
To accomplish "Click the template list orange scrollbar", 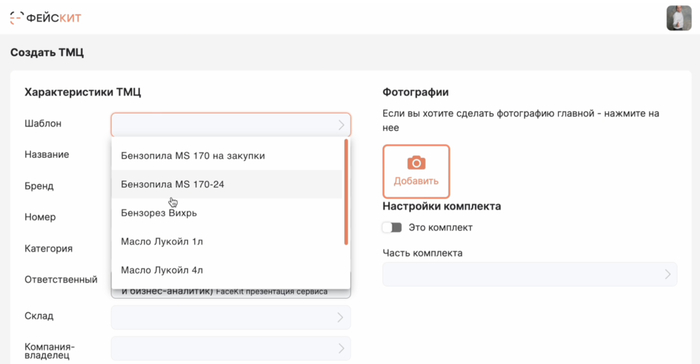I will click(x=346, y=192).
